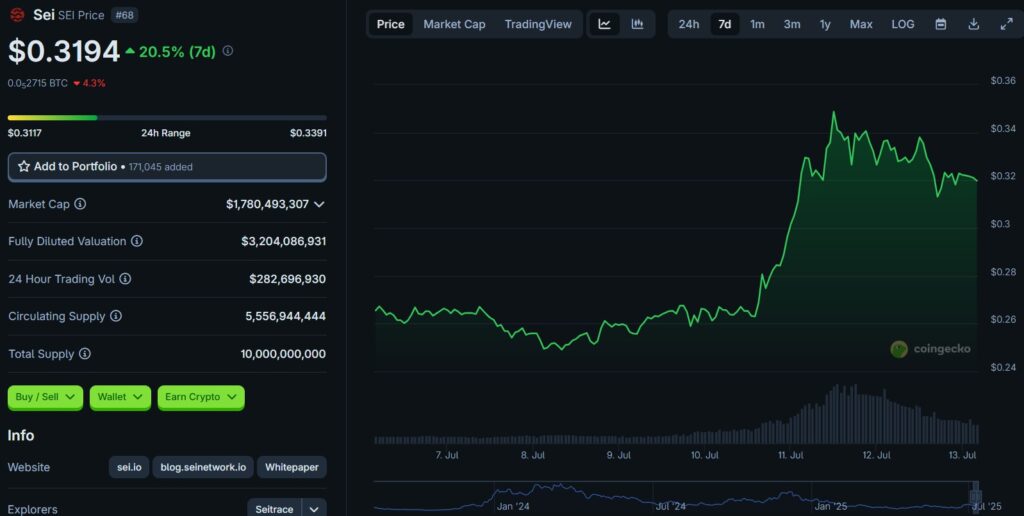Select the 24h time range

pos(688,24)
